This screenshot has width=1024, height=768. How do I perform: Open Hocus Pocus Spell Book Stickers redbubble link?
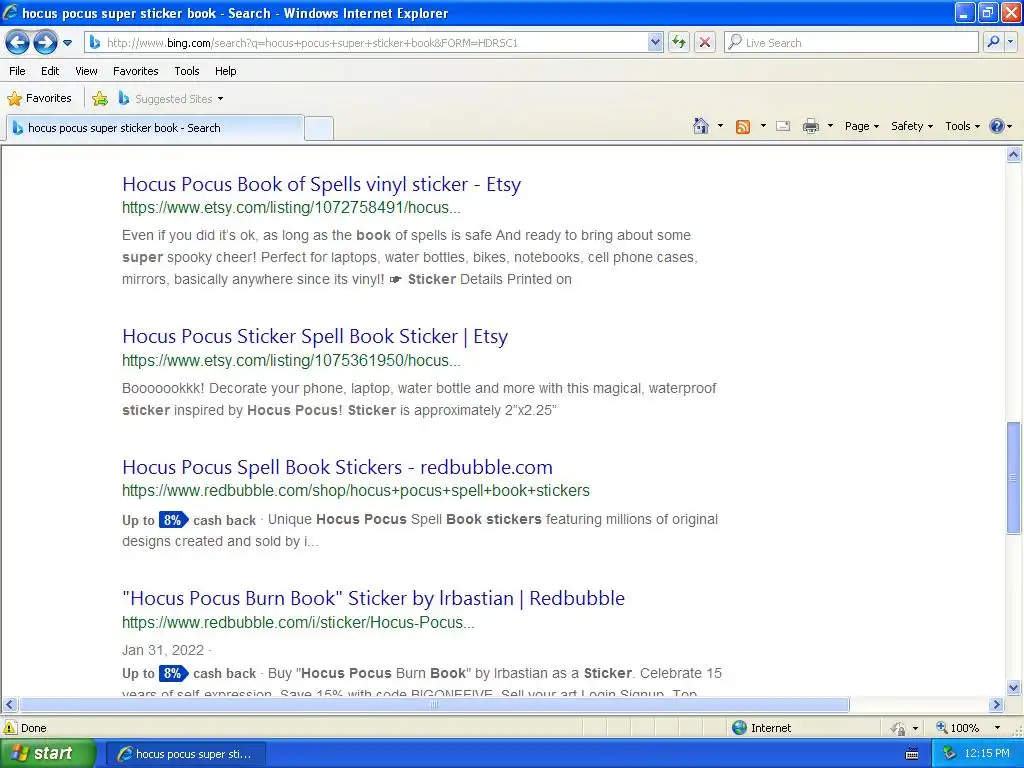pyautogui.click(x=337, y=468)
